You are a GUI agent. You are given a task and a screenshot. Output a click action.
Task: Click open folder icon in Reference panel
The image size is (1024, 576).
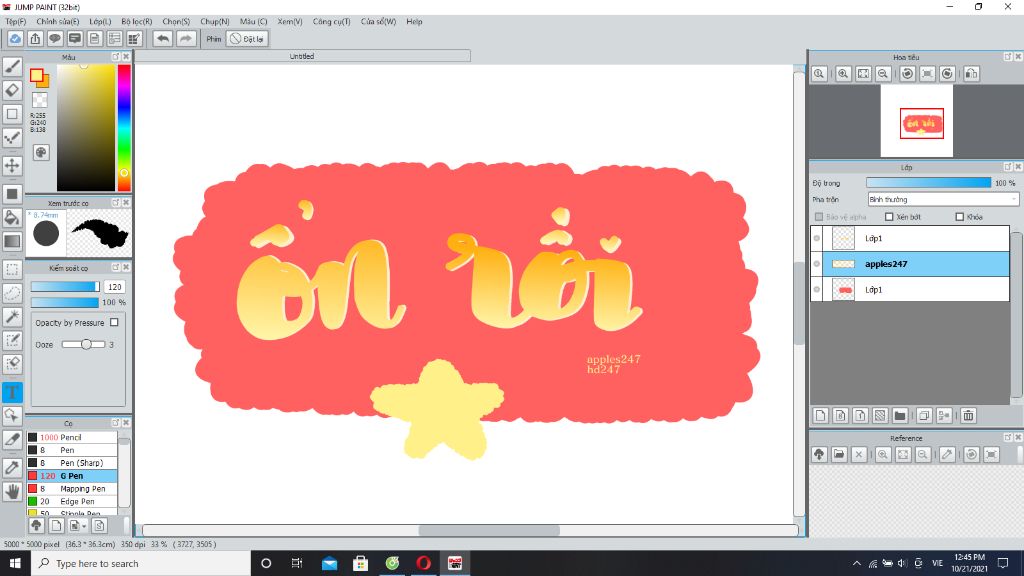point(839,455)
